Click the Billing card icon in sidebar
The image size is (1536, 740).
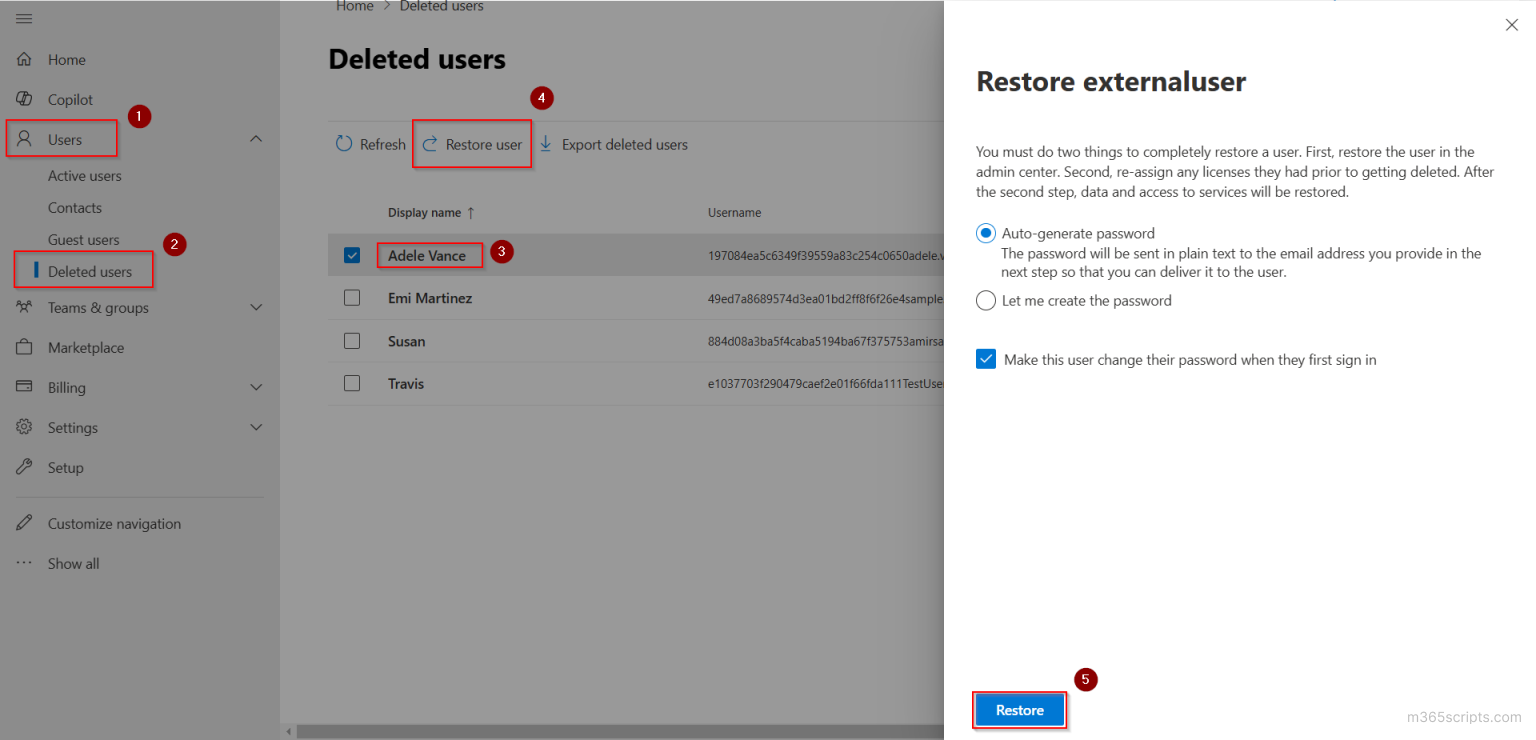[24, 387]
